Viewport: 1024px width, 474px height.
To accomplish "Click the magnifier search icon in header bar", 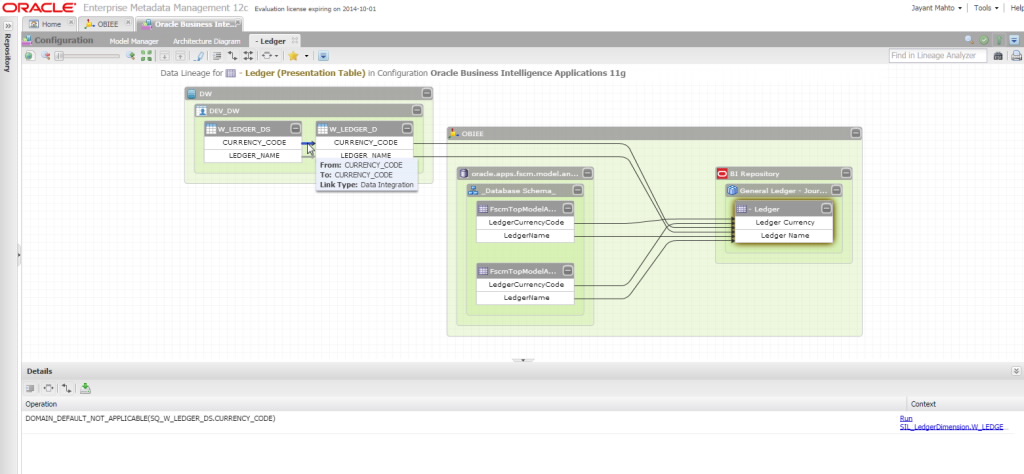I will 968,40.
